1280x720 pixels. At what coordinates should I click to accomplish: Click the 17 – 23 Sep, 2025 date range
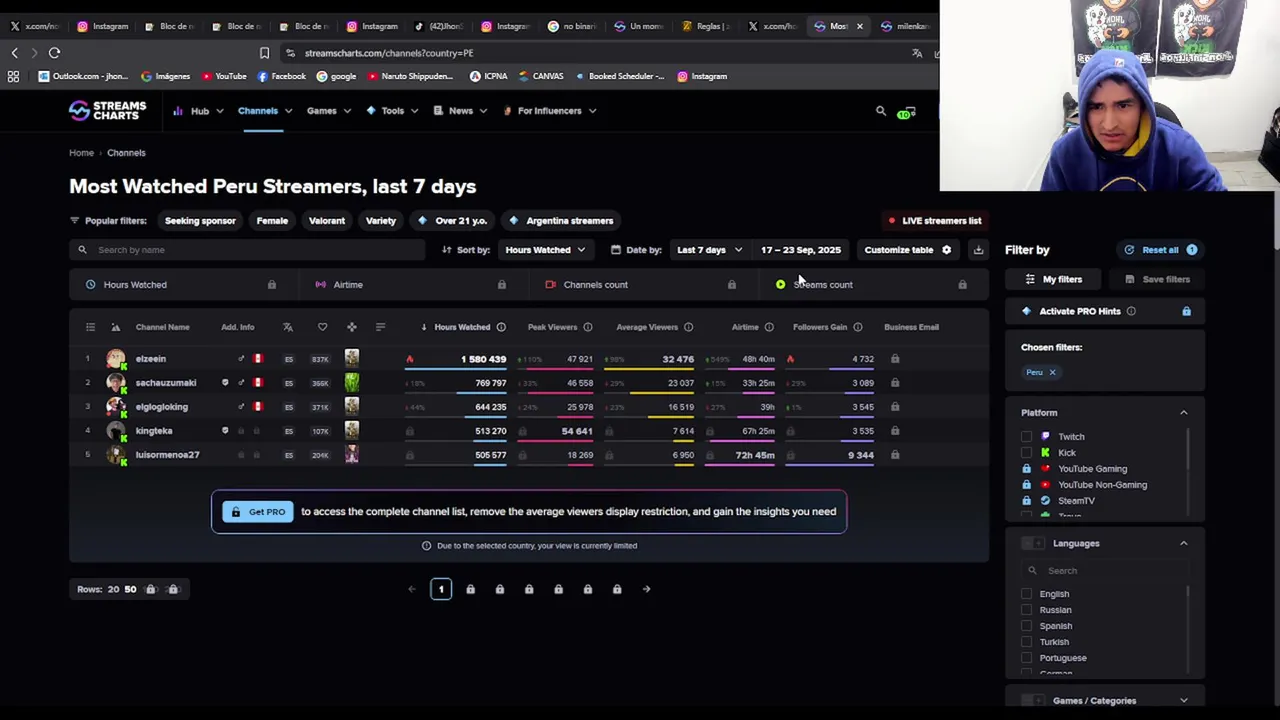point(801,250)
